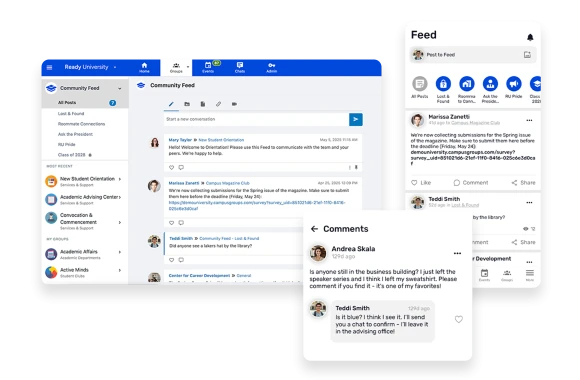
Task: Select the document icon in composer
Action: (x=203, y=104)
